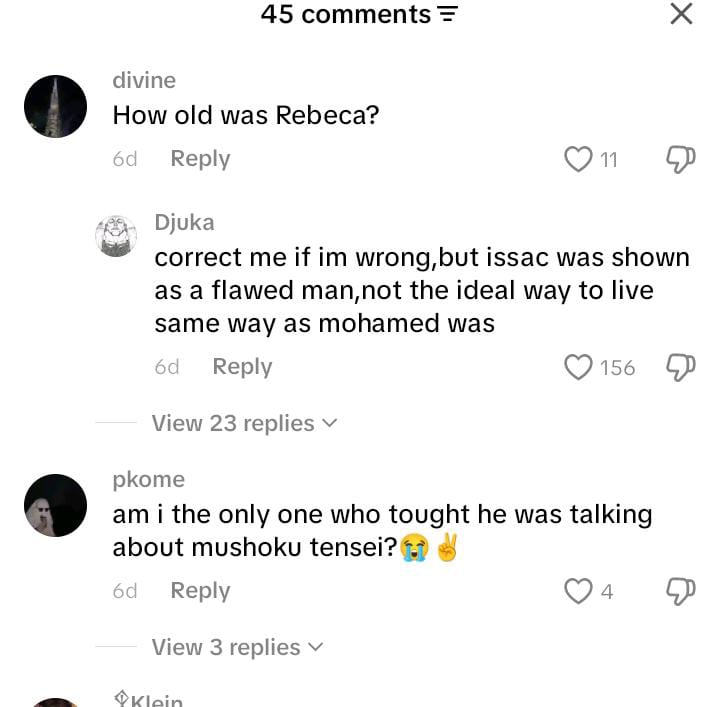Tap thumbs-down on Djuka's comment
Image resolution: width=720 pixels, height=707 pixels.
681,367
